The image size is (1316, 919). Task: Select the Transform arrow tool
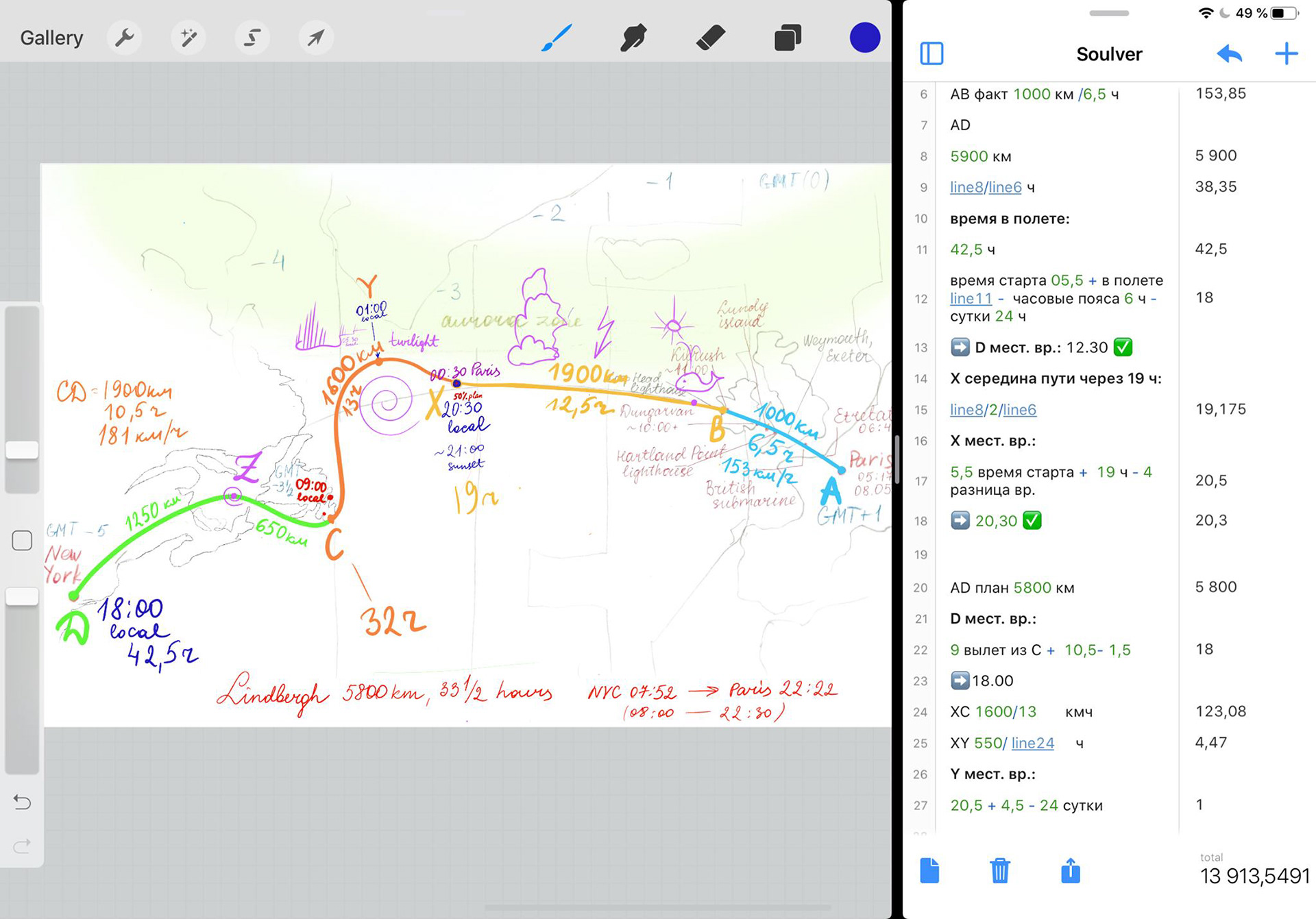coord(315,38)
